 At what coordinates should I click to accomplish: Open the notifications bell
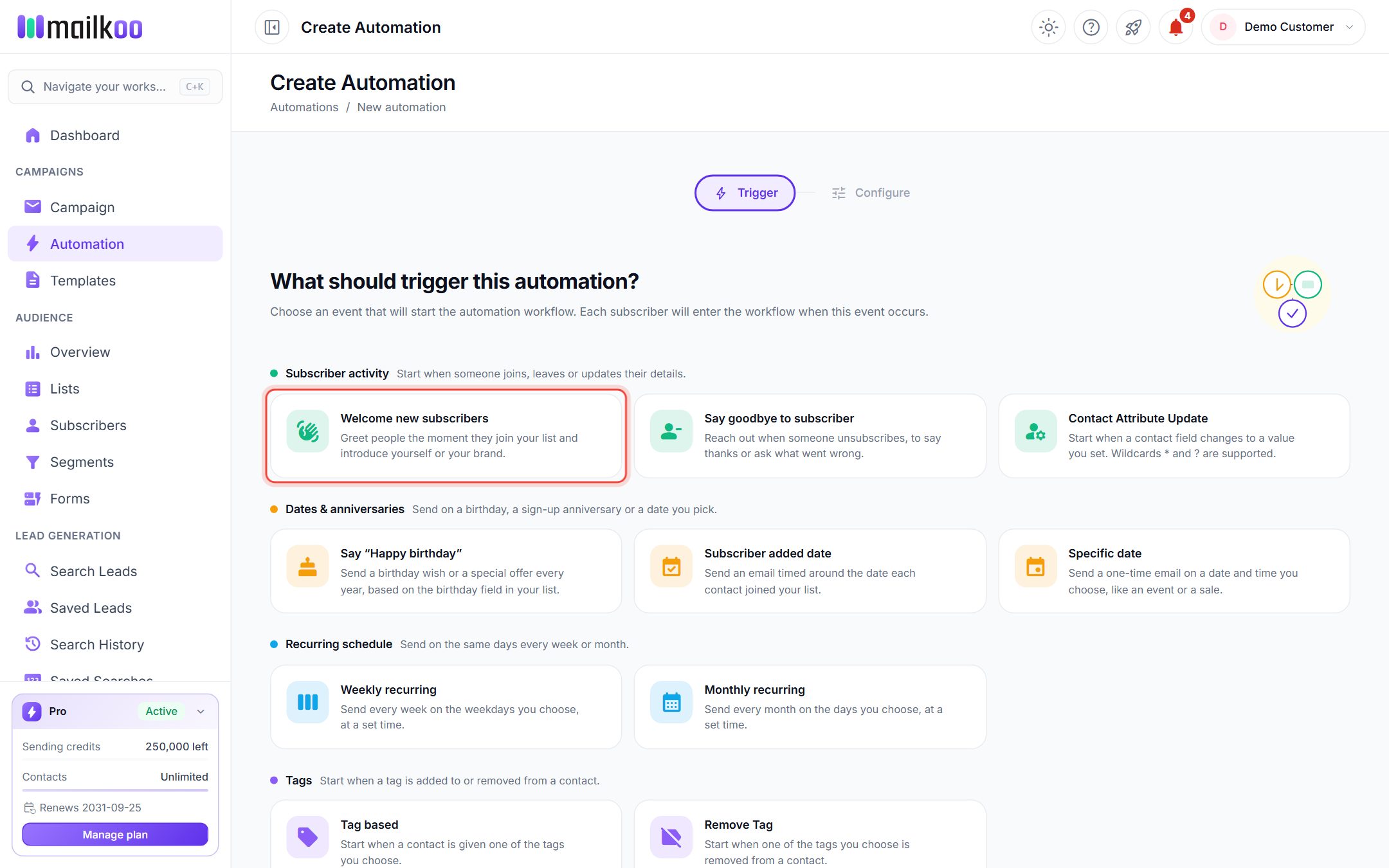[1176, 27]
